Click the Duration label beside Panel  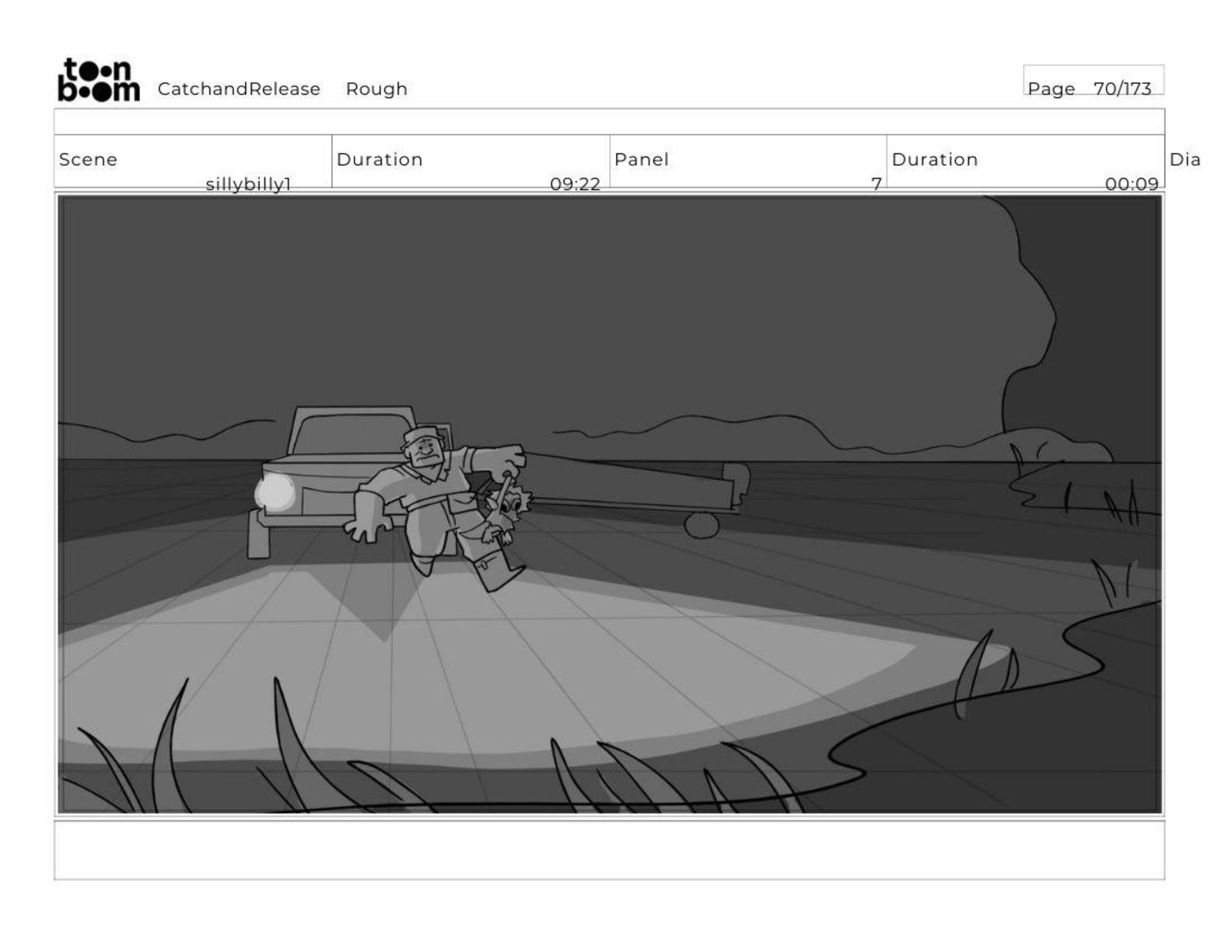click(x=934, y=159)
